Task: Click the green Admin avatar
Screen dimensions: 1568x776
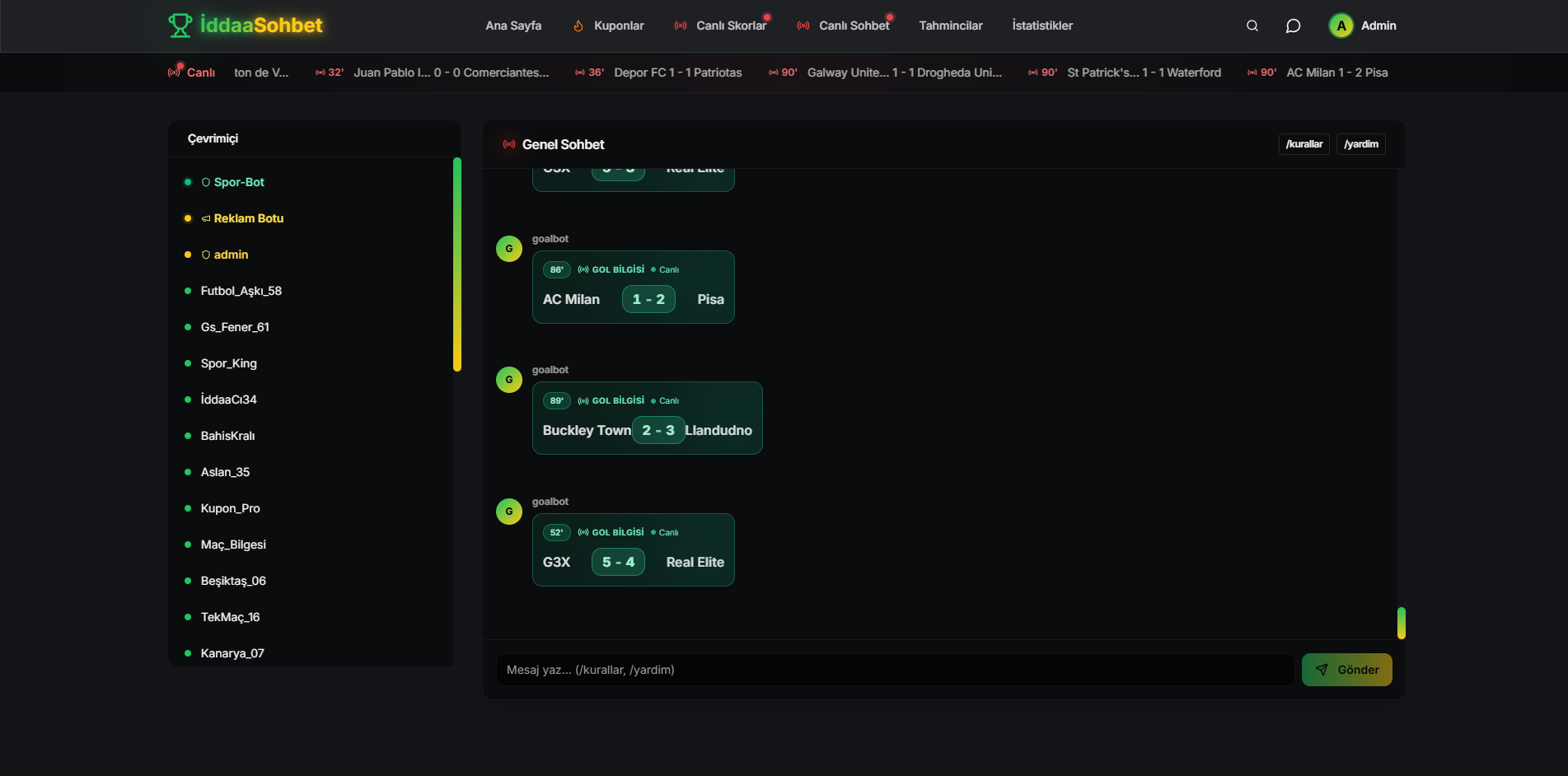Action: pos(1341,26)
